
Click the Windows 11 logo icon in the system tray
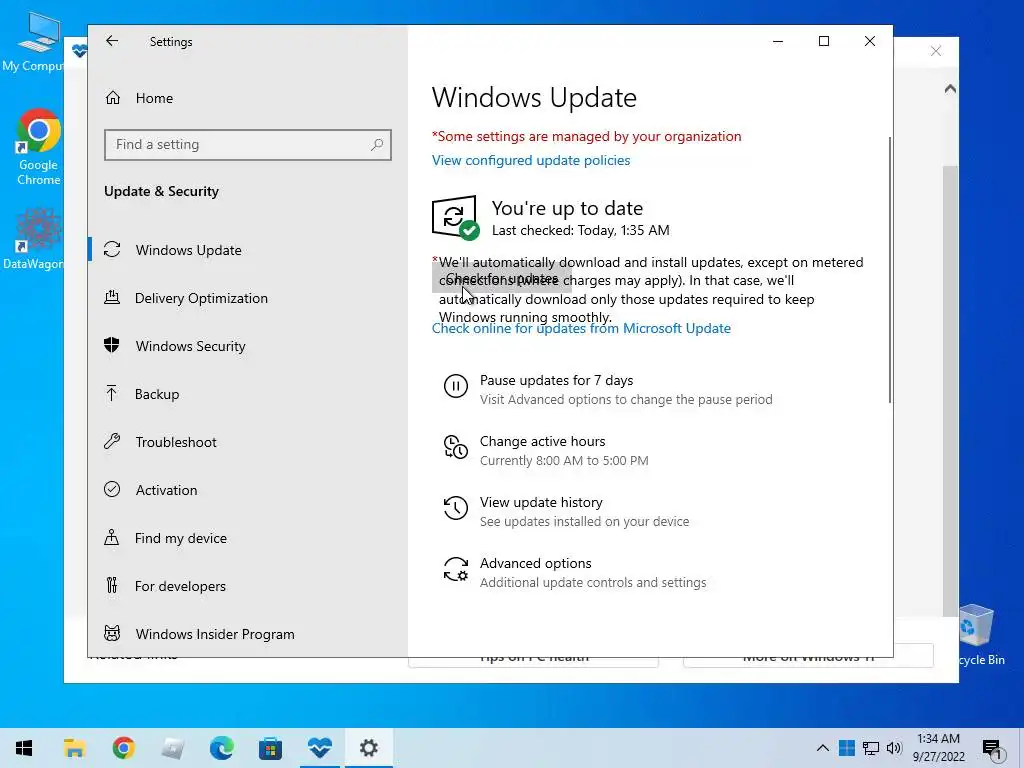click(846, 748)
